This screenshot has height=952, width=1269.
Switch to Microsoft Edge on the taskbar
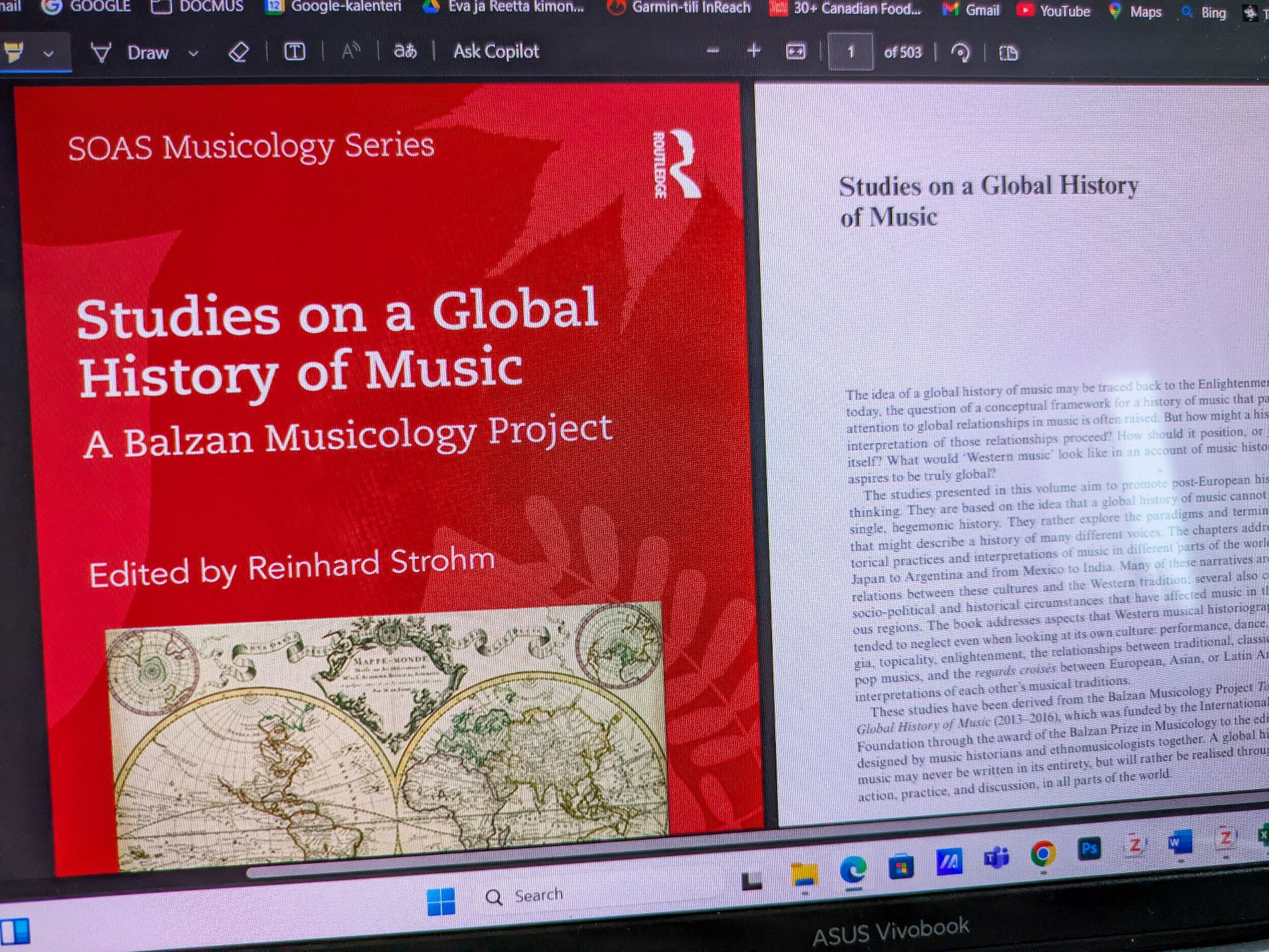pos(853,870)
